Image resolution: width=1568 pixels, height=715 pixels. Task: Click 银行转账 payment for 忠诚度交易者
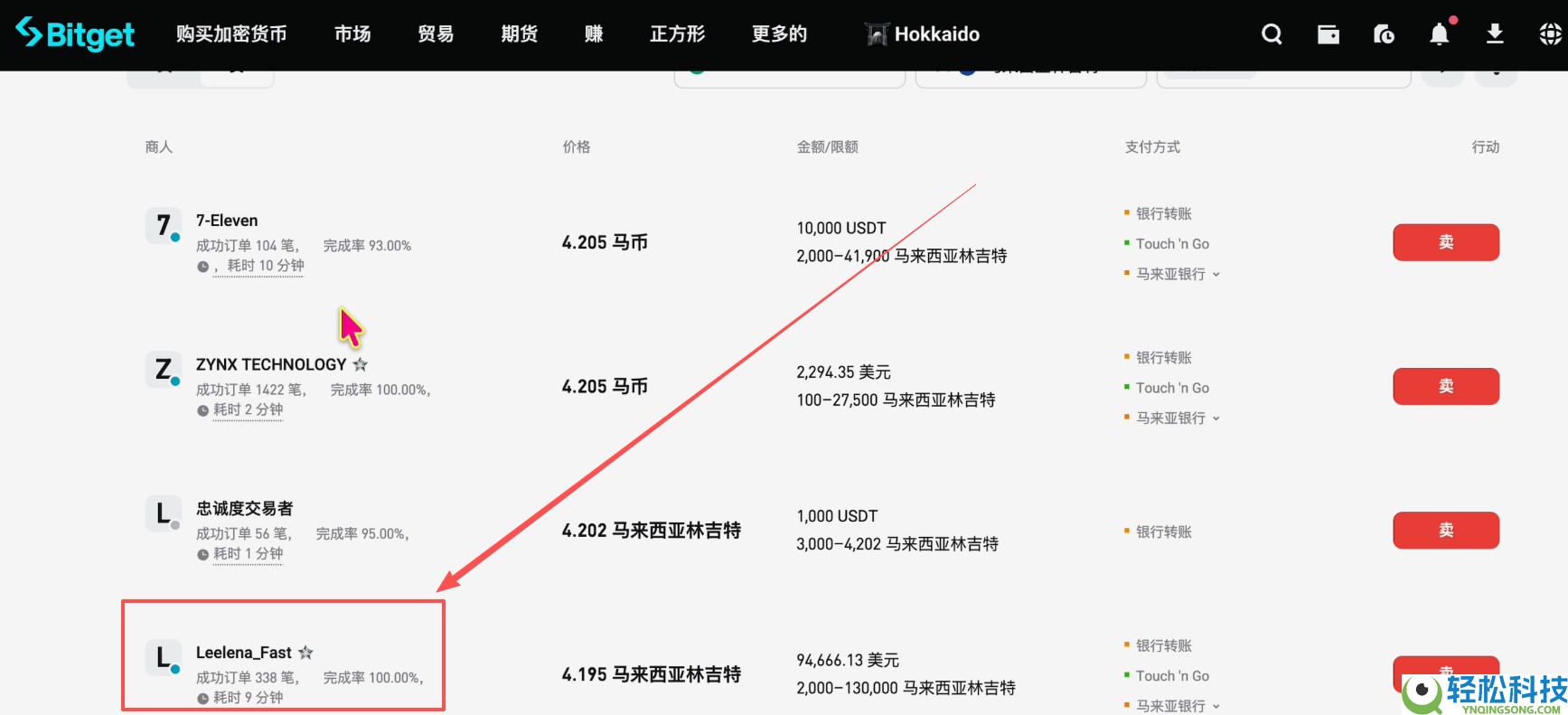[1164, 532]
